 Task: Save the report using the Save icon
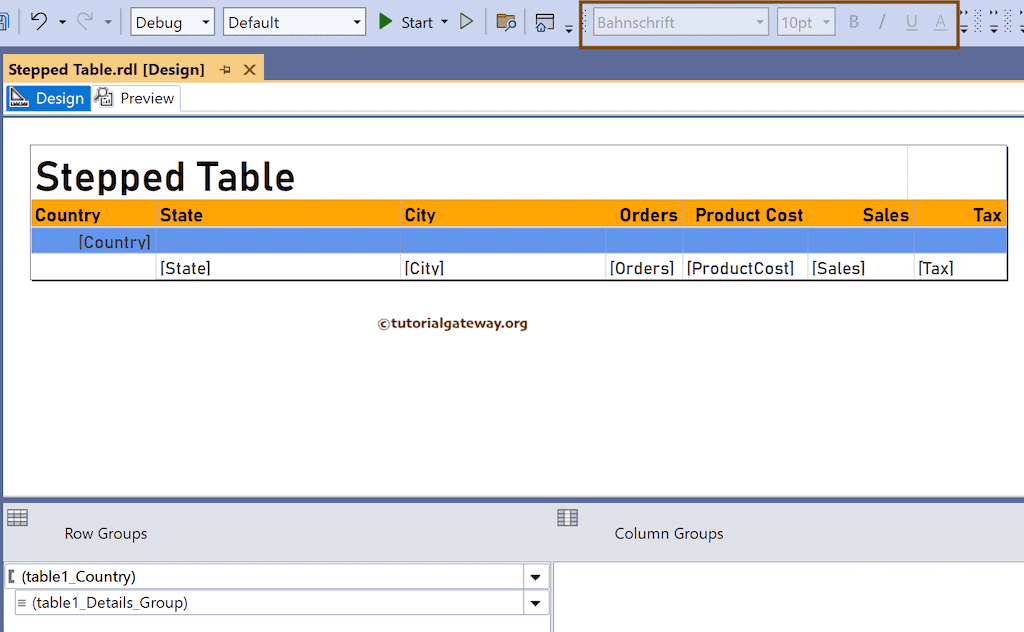6,21
